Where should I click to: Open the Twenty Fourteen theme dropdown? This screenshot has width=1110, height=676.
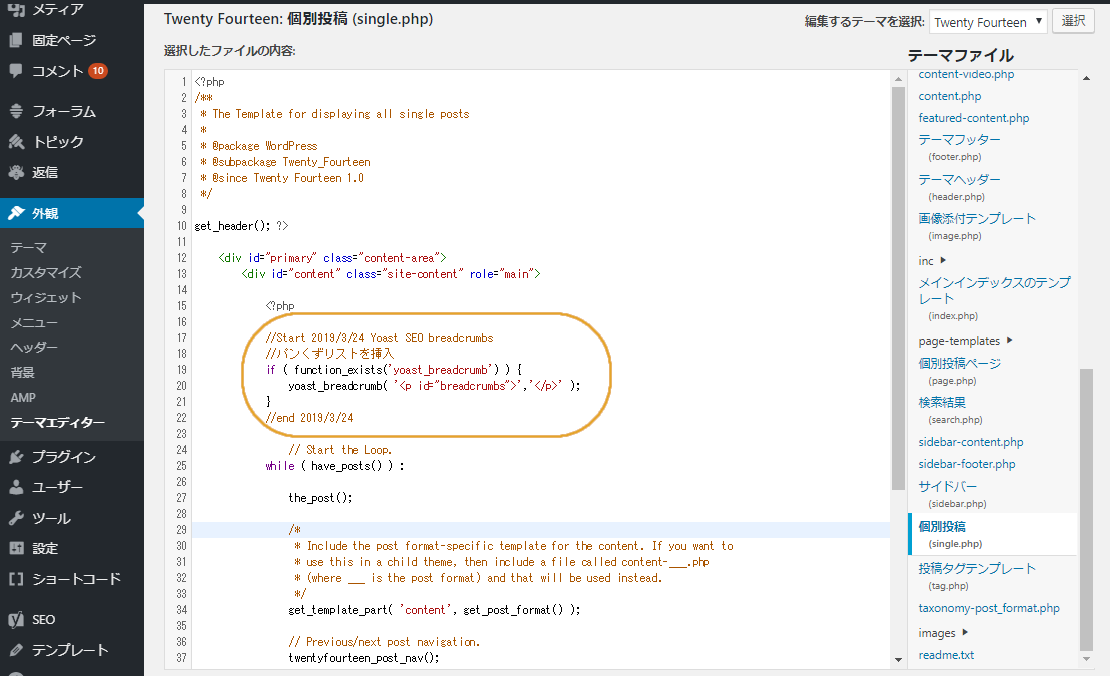click(x=988, y=22)
